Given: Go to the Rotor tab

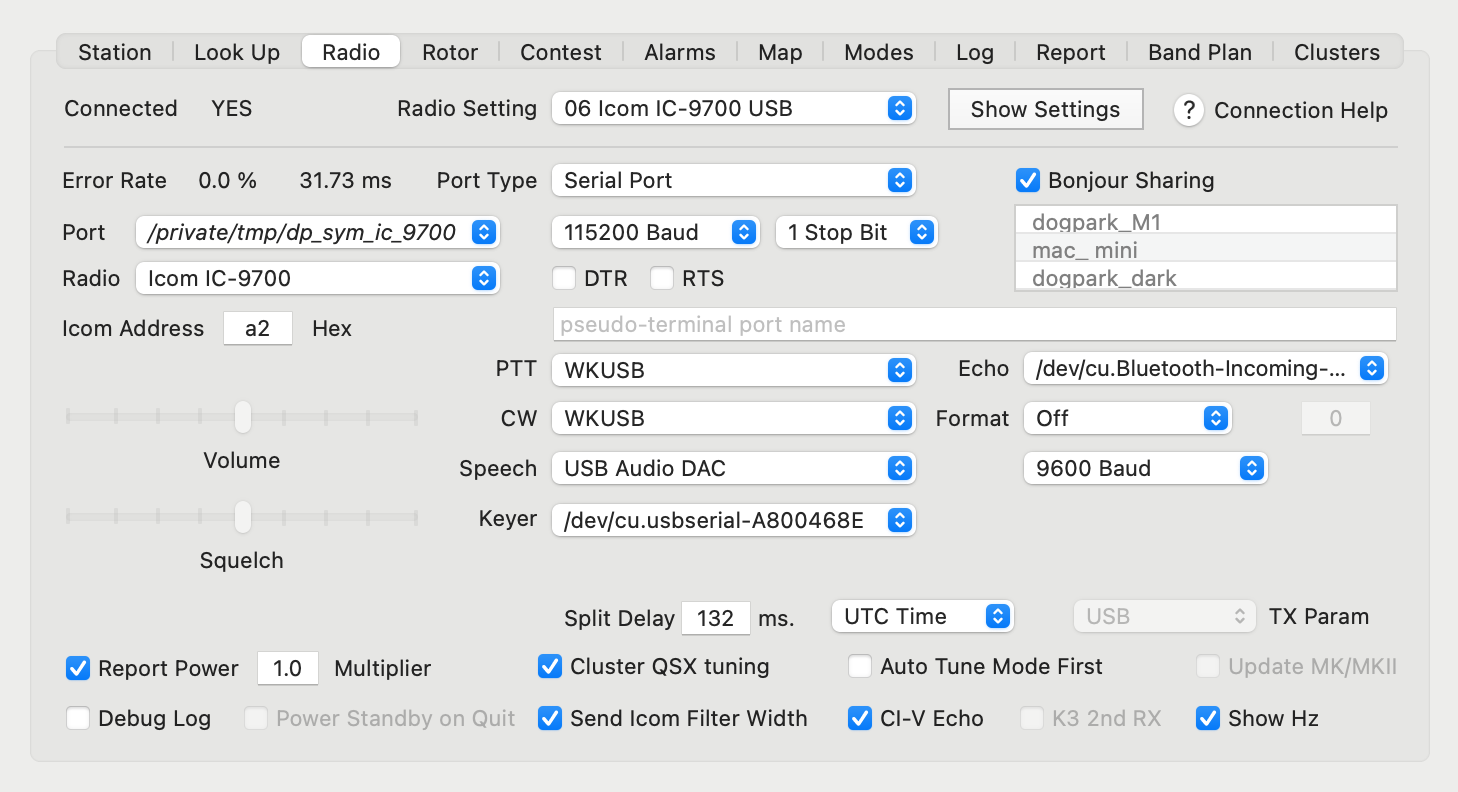Looking at the screenshot, I should pyautogui.click(x=450, y=52).
